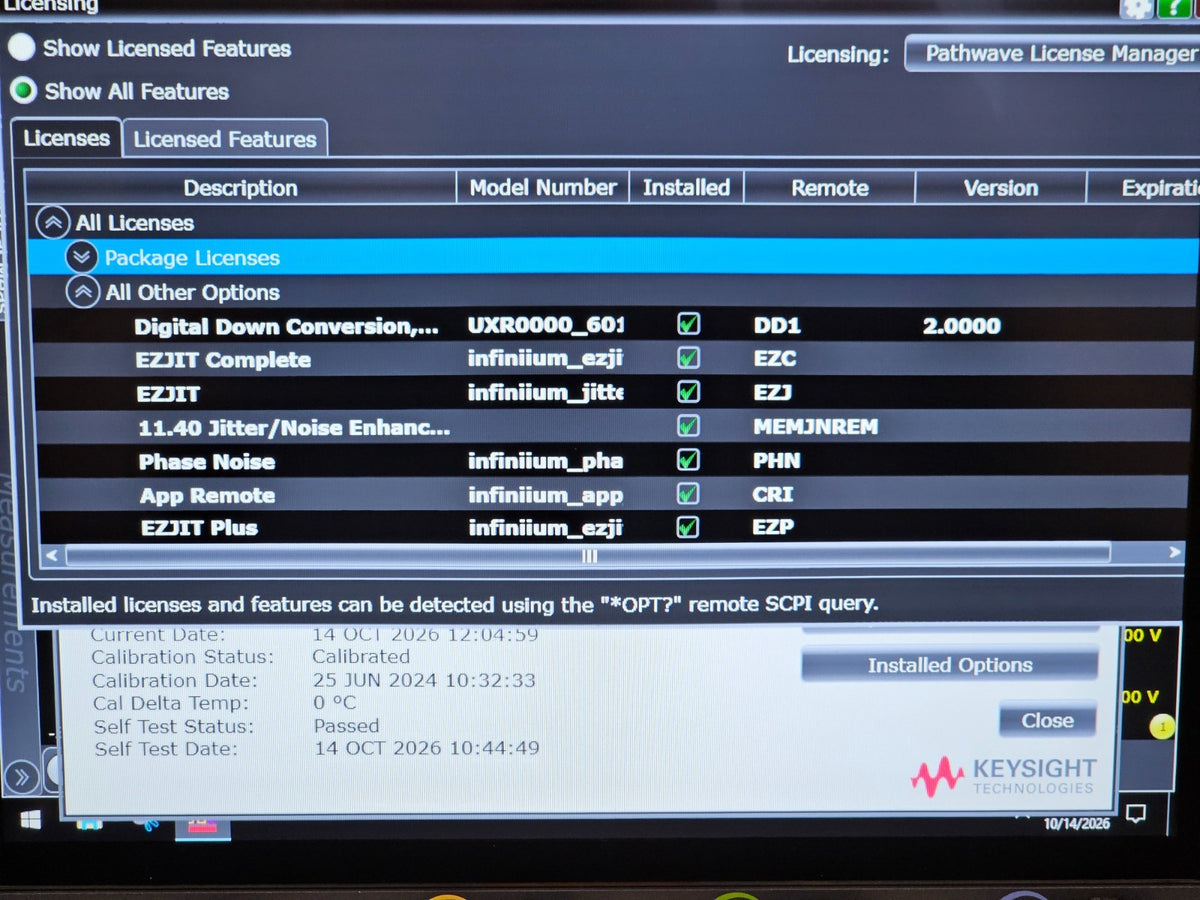The image size is (1200, 900).
Task: Select the App Remote description text
Action: (207, 495)
